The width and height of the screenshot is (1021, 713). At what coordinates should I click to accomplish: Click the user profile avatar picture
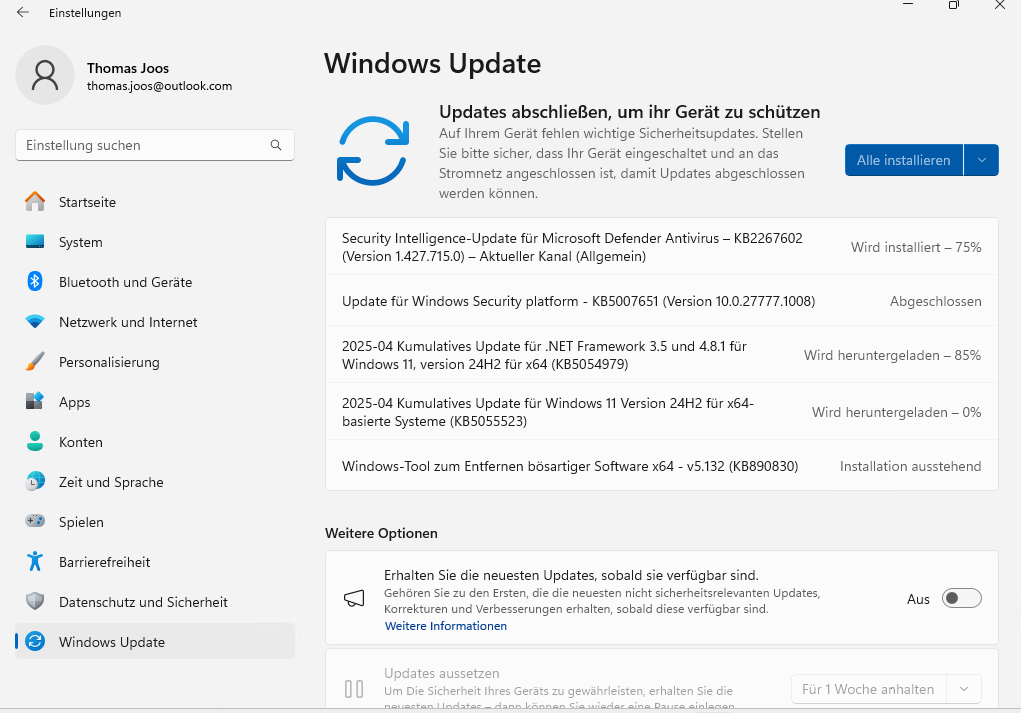[x=45, y=75]
